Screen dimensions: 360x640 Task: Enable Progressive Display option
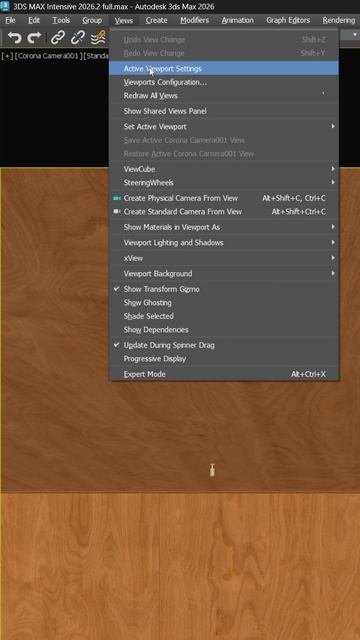pyautogui.click(x=224, y=358)
